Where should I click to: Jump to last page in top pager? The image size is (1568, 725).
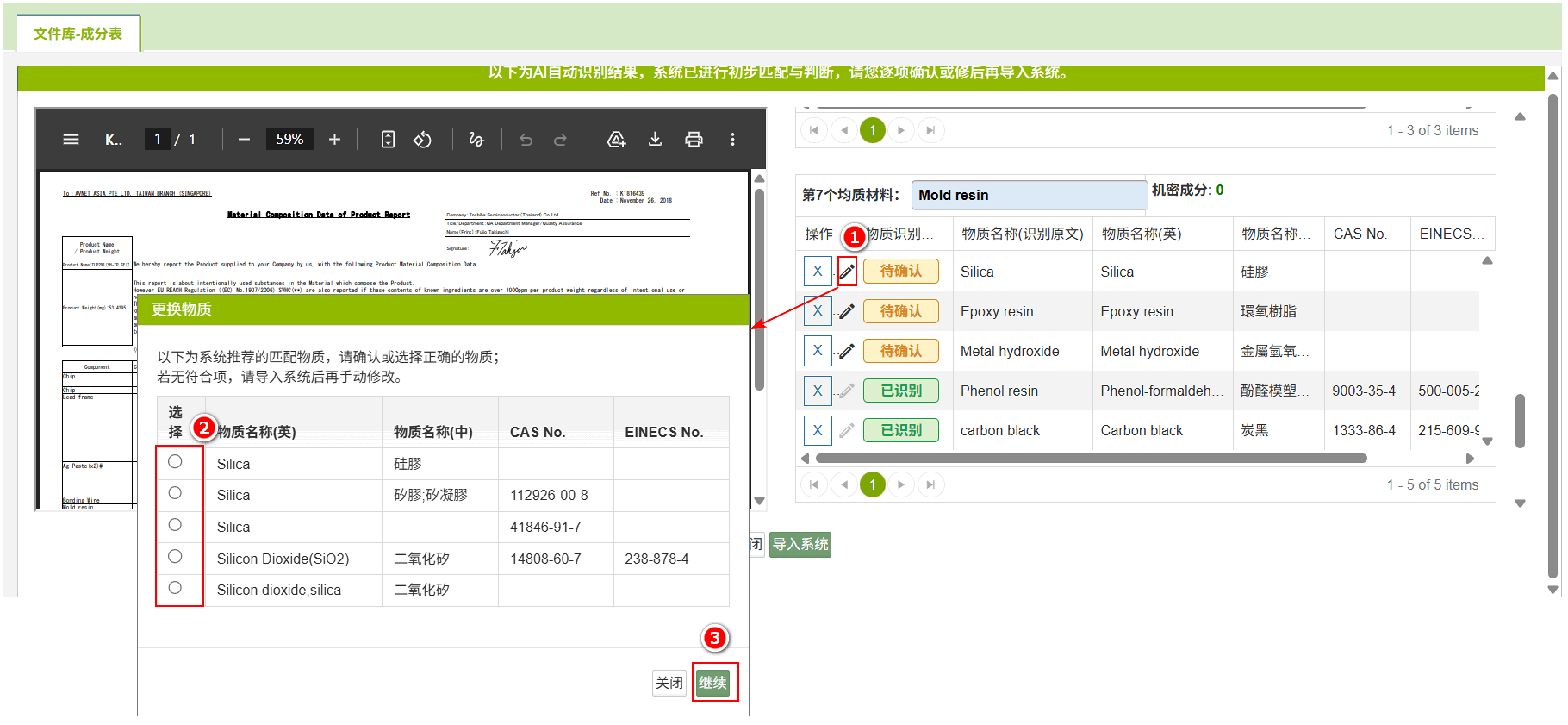(x=930, y=130)
